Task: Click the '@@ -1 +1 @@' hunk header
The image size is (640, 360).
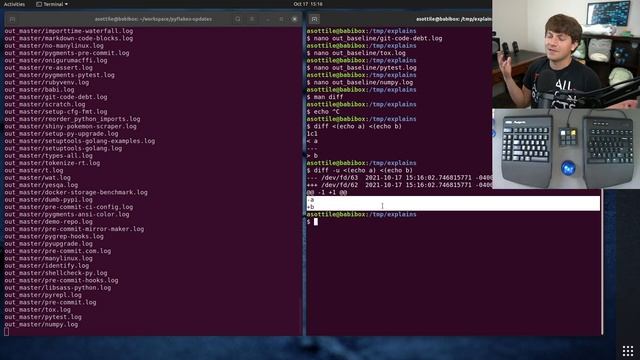Action: click(327, 192)
